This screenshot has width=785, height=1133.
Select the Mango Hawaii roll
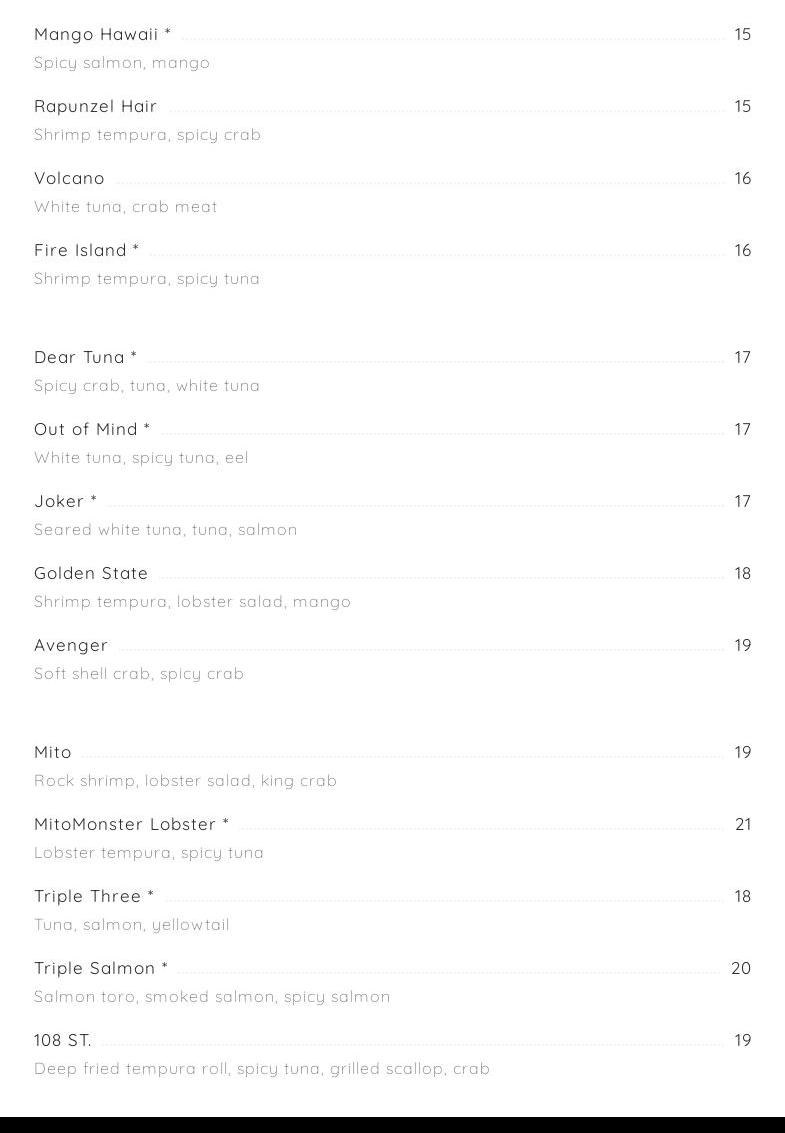click(102, 34)
